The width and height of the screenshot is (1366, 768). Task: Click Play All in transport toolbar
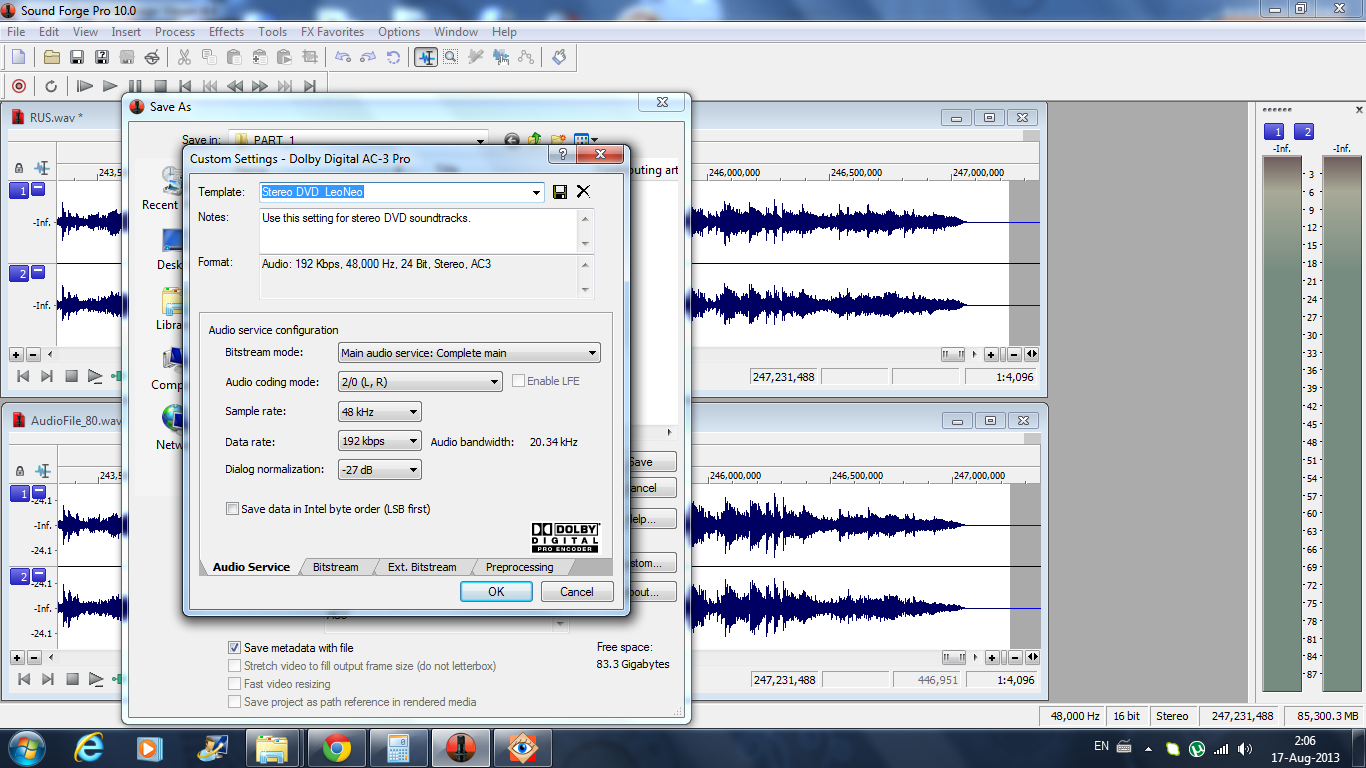pos(85,86)
